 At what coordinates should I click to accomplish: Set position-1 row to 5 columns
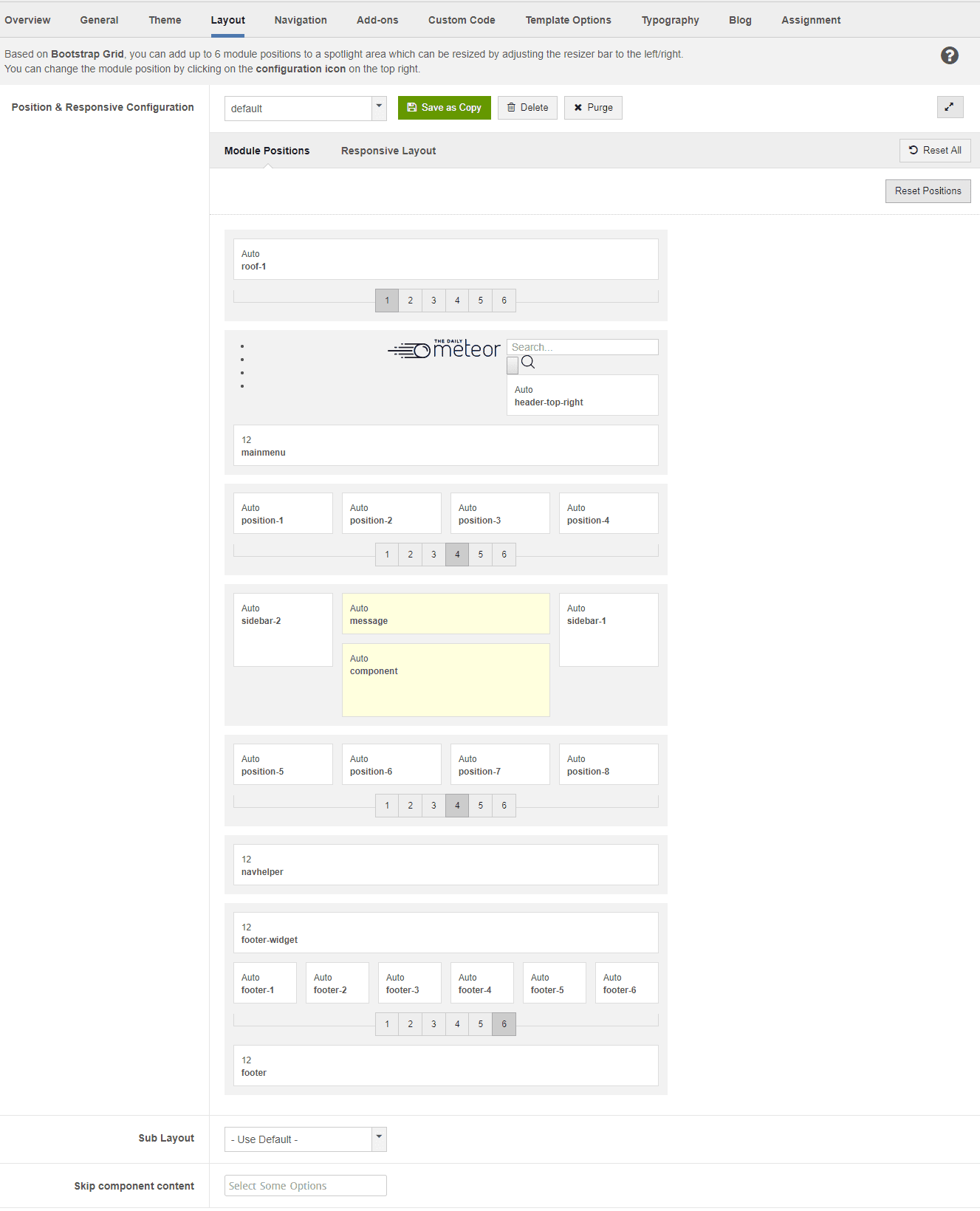click(481, 555)
